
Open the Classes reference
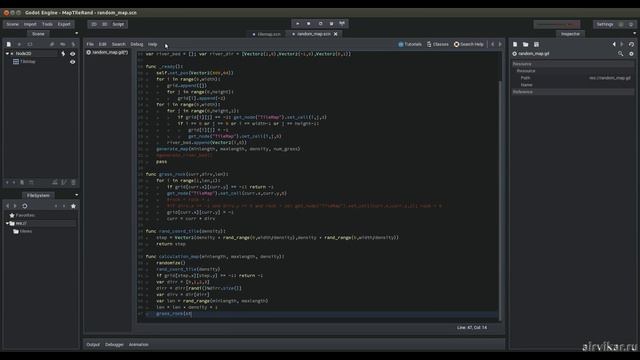pyautogui.click(x=438, y=44)
